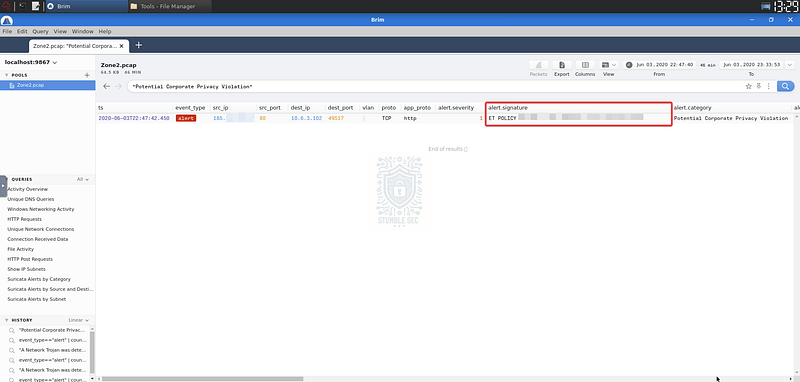Open the Queries All filter dropdown
This screenshot has width=800, height=382.
[x=83, y=180]
